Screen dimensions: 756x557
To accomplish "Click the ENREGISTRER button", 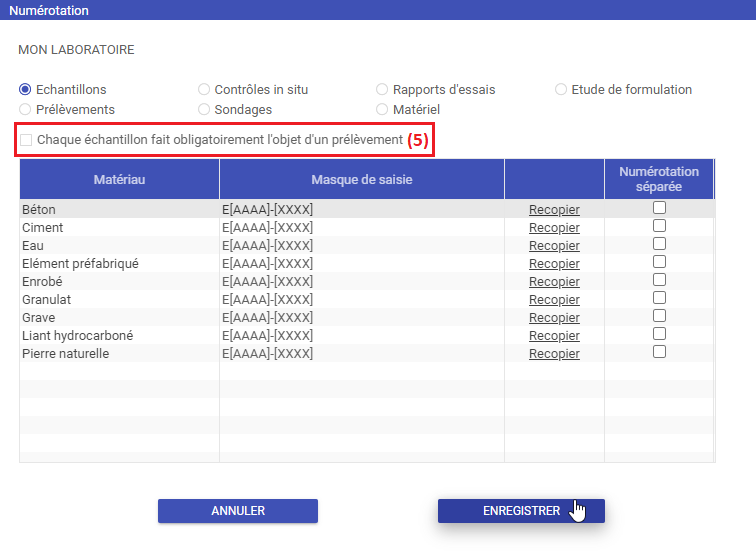I will point(521,511).
